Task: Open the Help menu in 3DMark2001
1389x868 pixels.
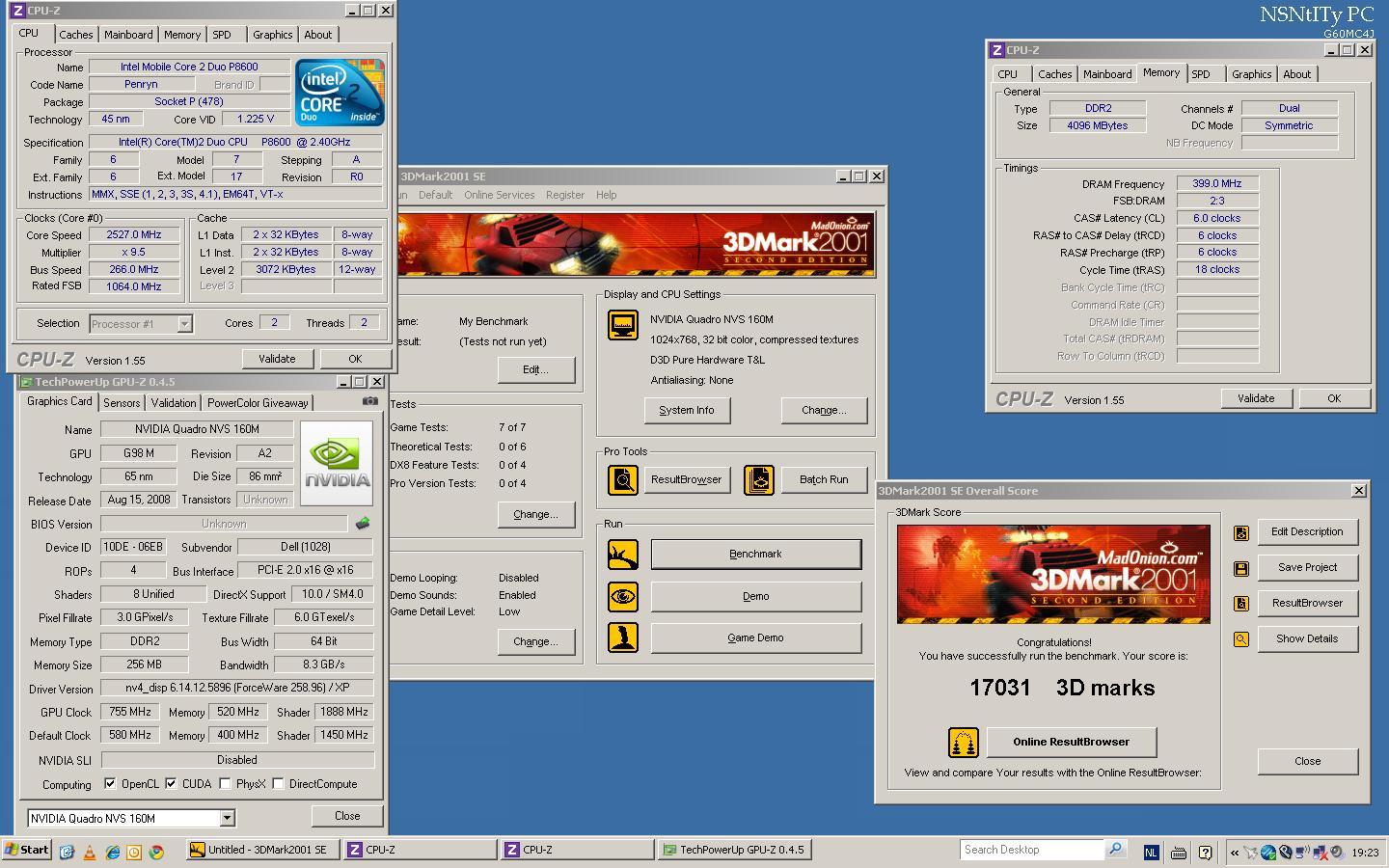Action: click(606, 195)
